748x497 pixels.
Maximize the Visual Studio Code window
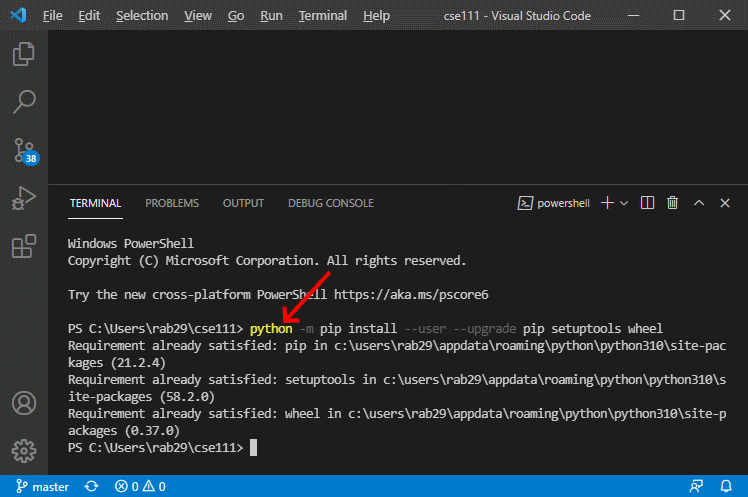coord(679,15)
